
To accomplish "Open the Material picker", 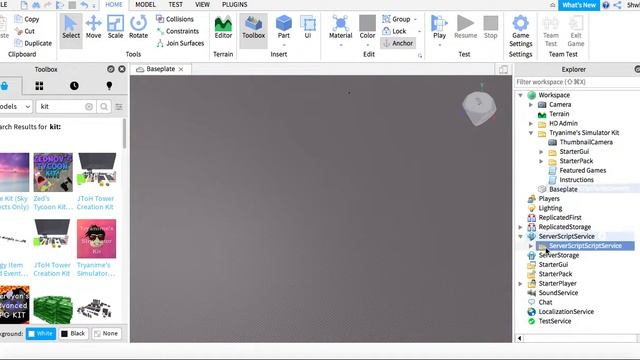I will click(340, 27).
